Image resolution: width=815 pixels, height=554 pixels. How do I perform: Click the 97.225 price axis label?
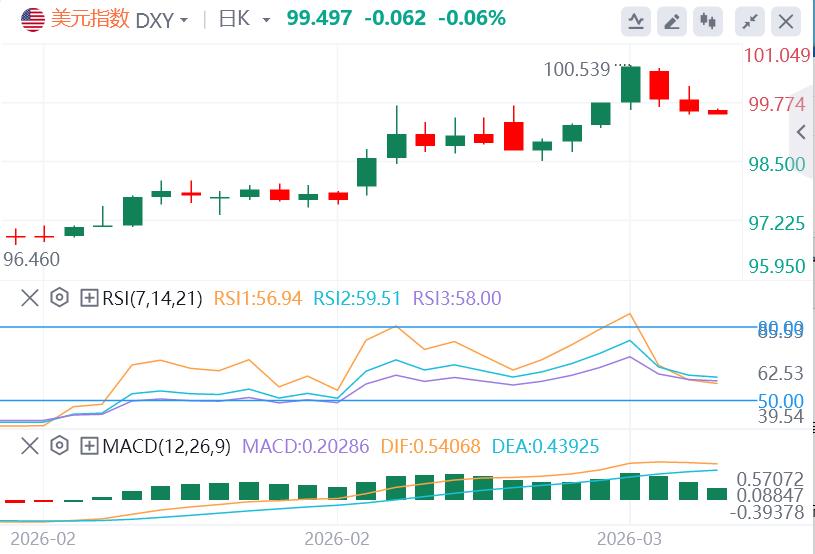tap(777, 223)
